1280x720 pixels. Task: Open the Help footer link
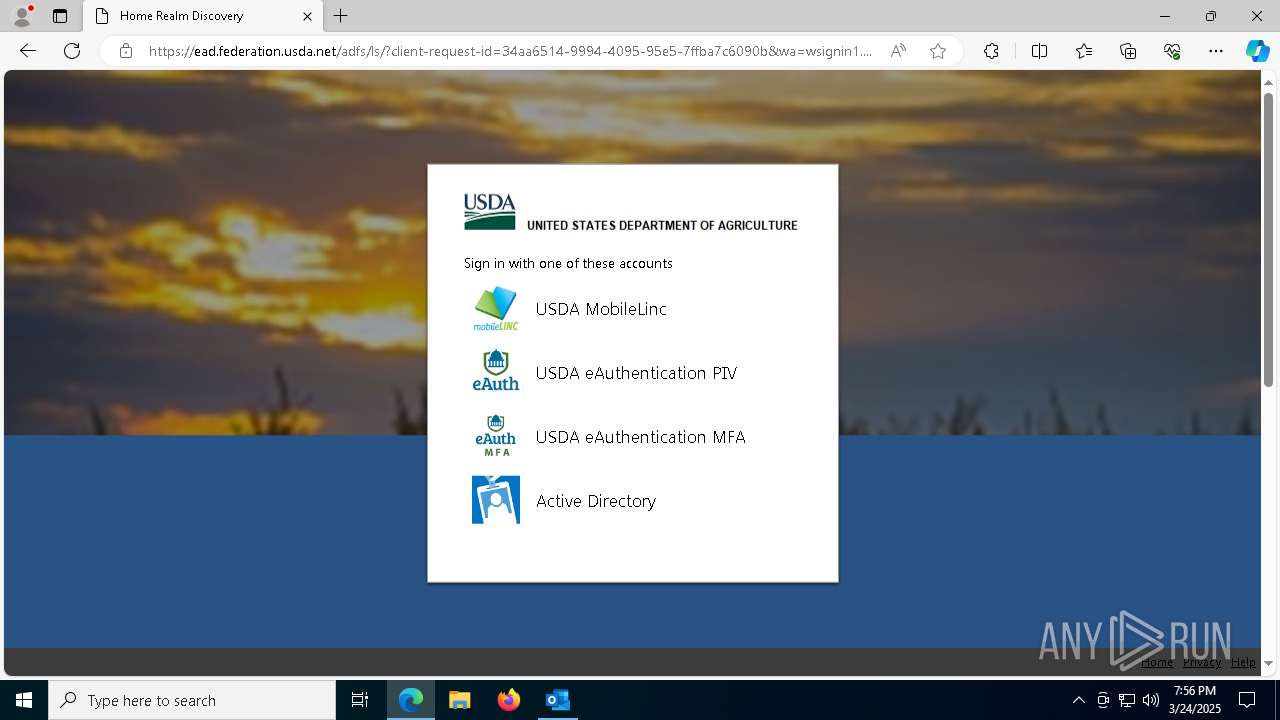(1243, 662)
